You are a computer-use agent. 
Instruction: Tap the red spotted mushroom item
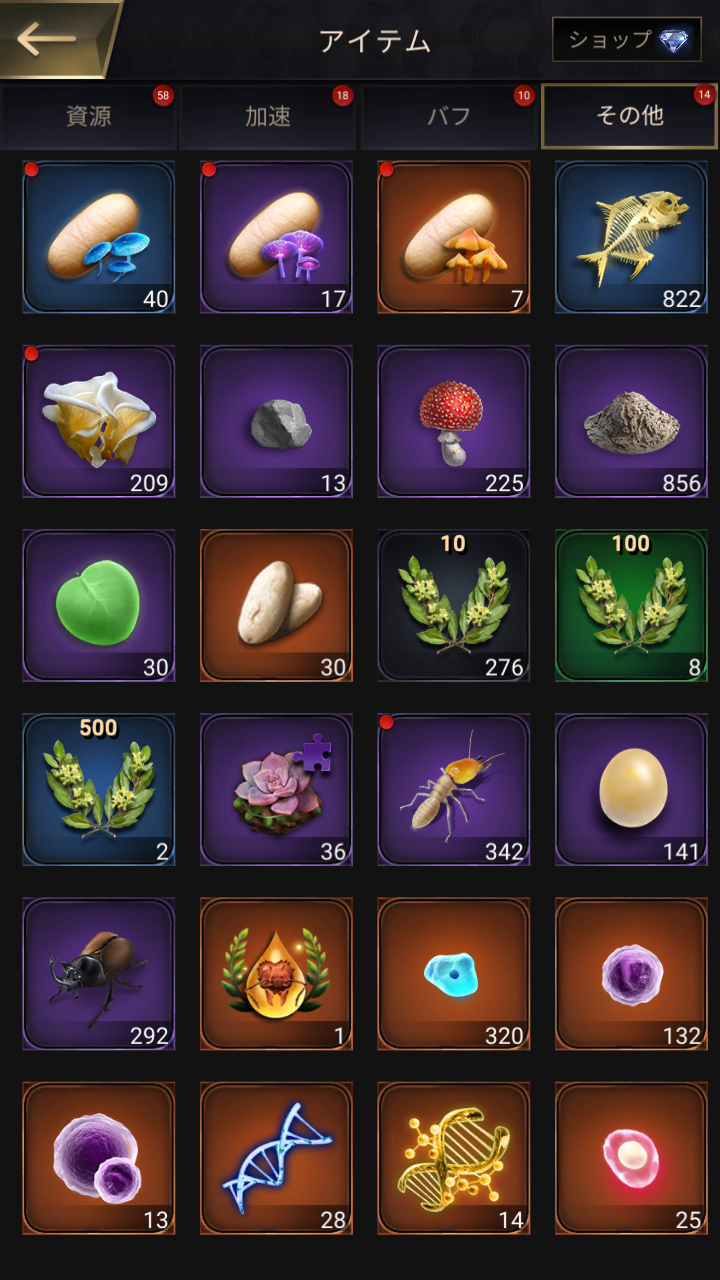[x=454, y=421]
